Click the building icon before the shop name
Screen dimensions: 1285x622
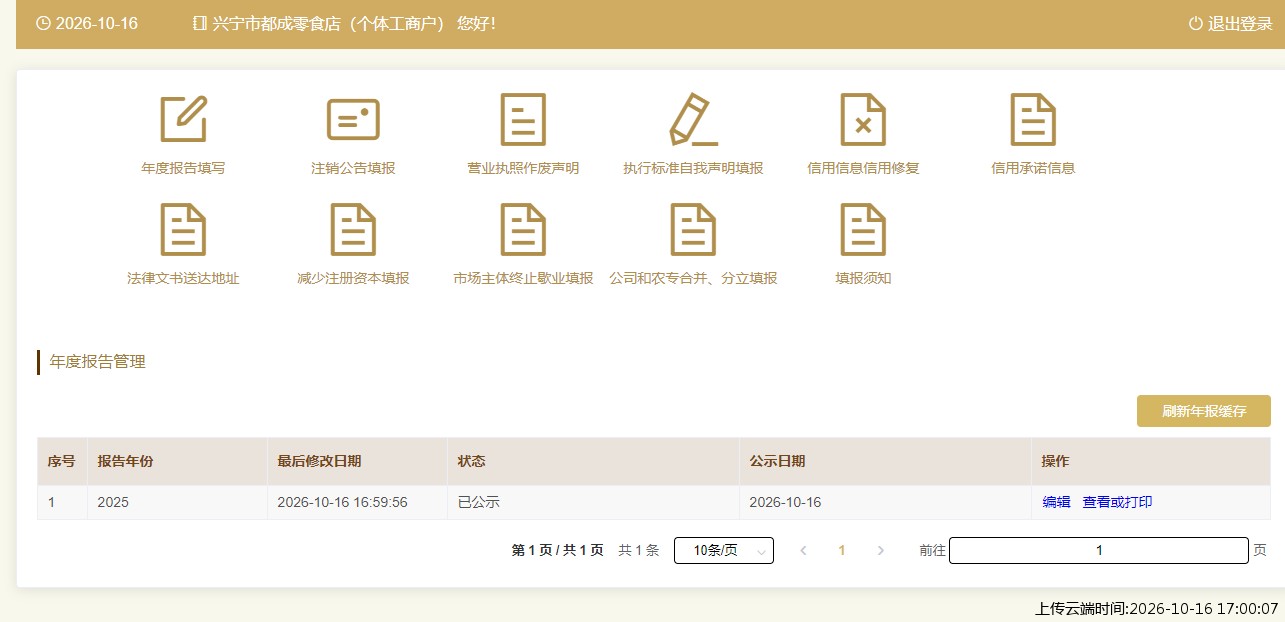[200, 23]
